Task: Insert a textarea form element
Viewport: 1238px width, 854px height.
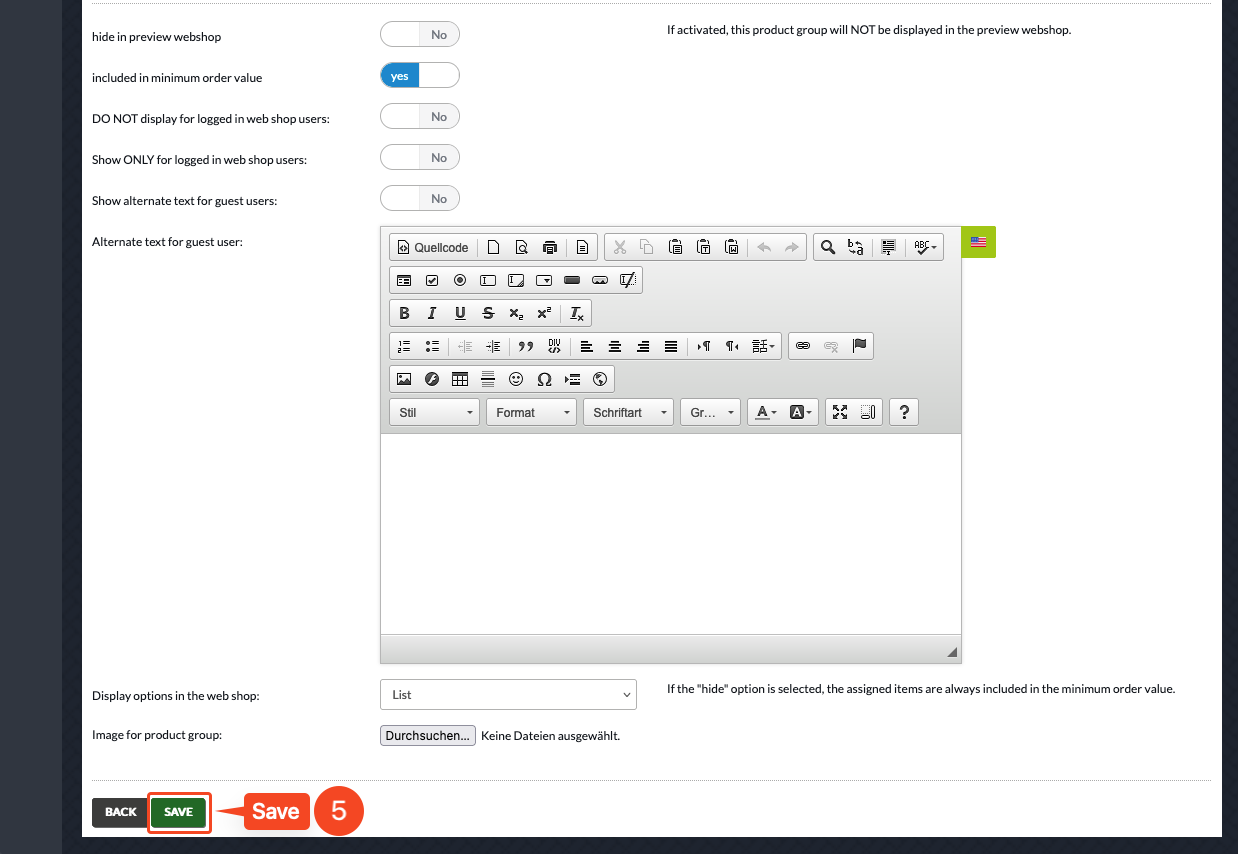Action: click(x=516, y=280)
